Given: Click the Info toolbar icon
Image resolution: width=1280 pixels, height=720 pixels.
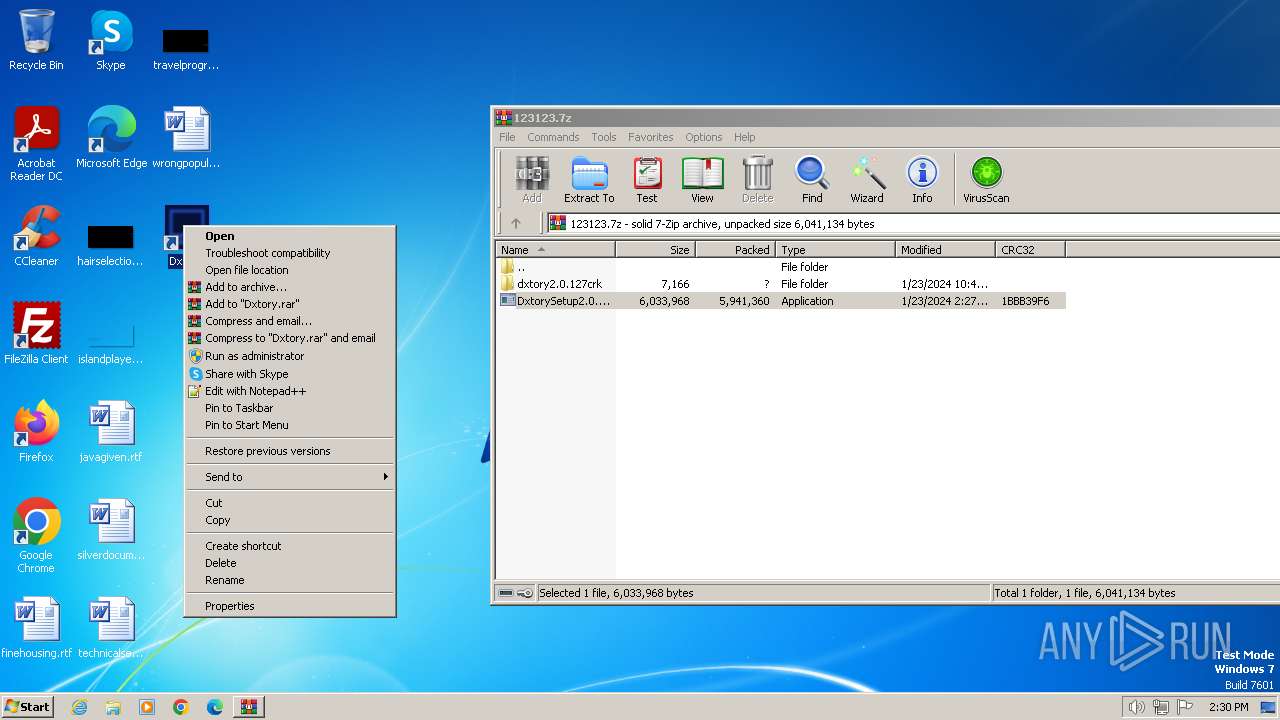Looking at the screenshot, I should (x=922, y=180).
